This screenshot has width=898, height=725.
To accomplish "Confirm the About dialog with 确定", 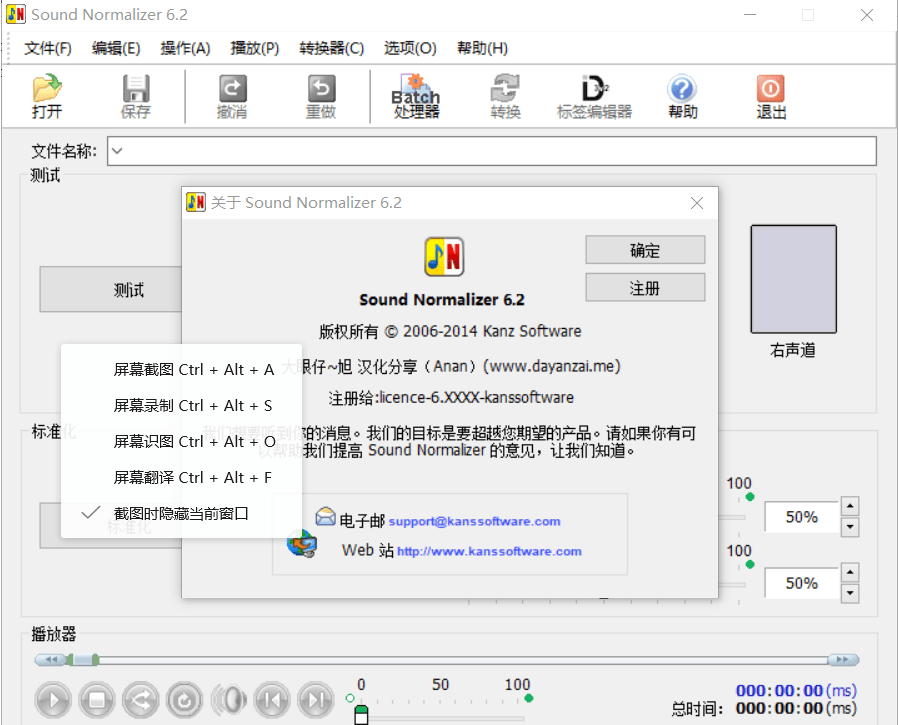I will coord(644,249).
